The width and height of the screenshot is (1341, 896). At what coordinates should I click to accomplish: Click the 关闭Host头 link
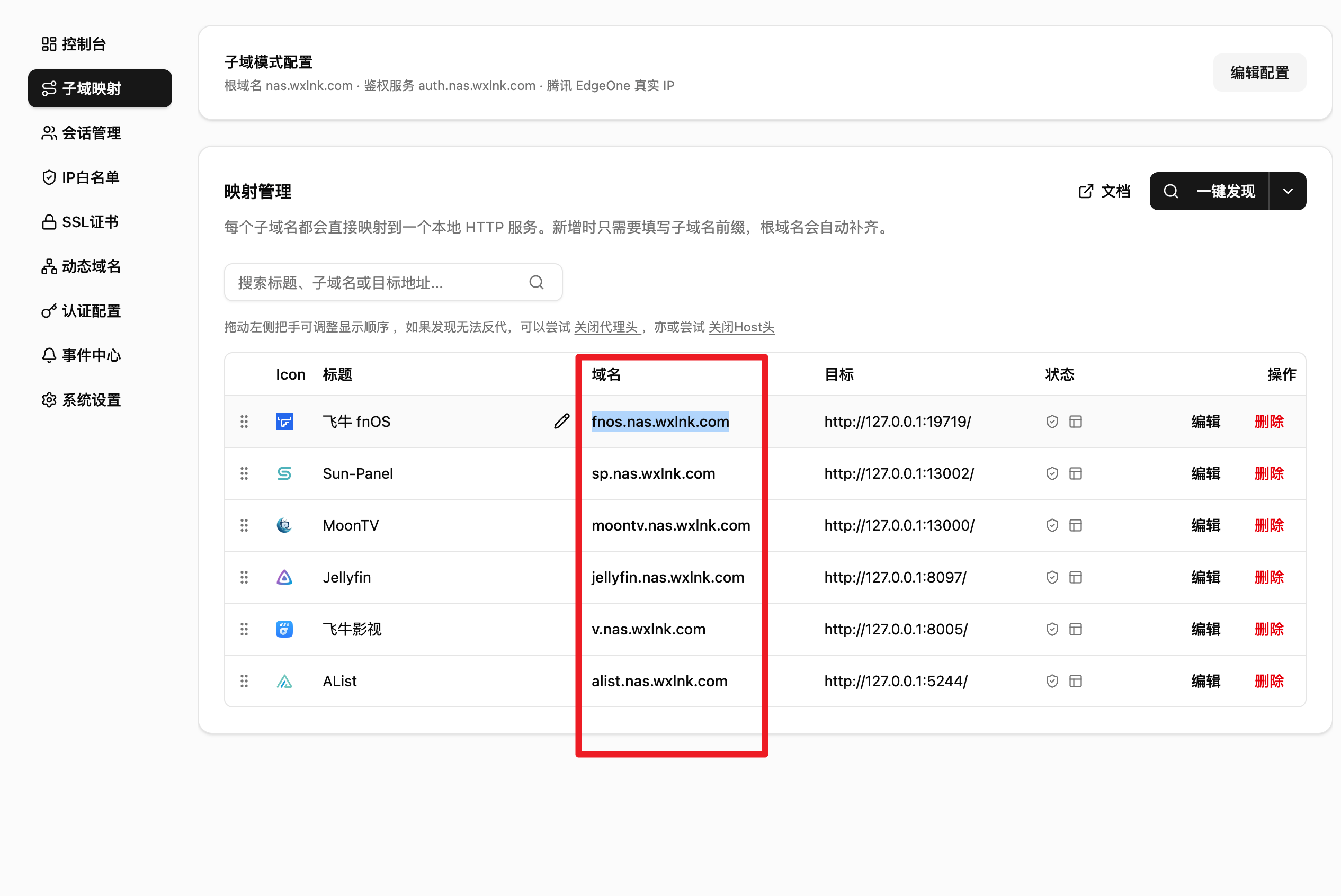pyautogui.click(x=741, y=327)
